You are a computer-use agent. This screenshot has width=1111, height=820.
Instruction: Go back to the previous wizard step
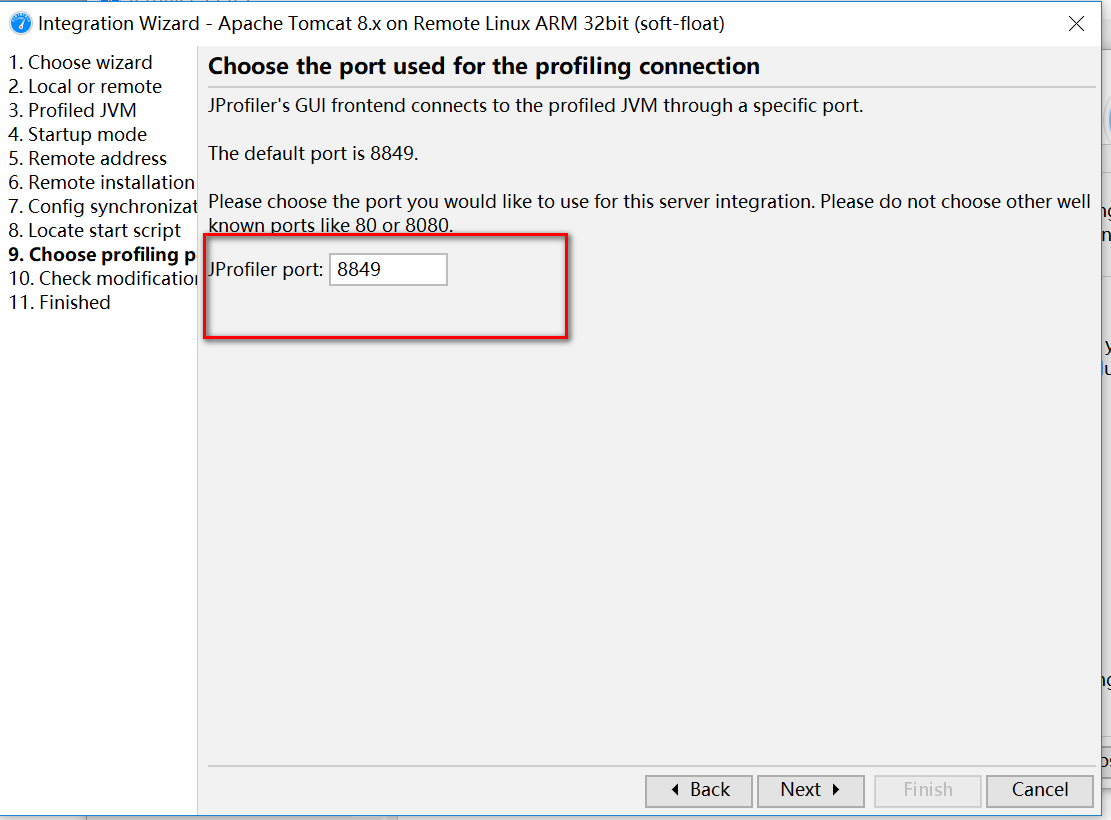[x=699, y=790]
